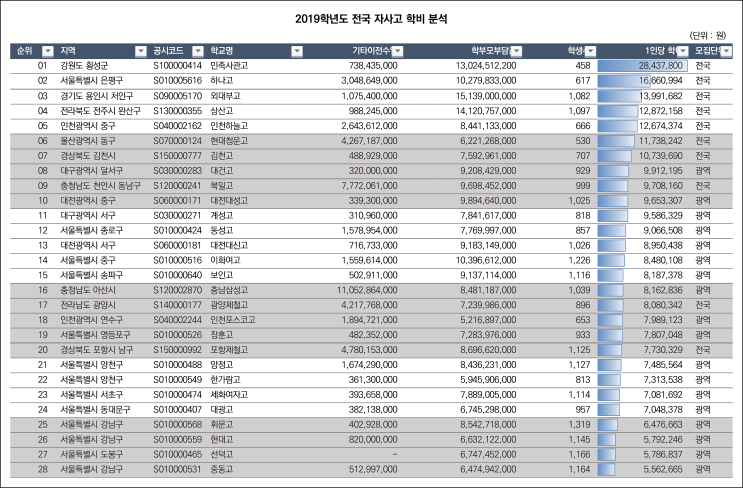This screenshot has width=743, height=488.
Task: Click region cell 전라북도 전주시 완산구
Action: tap(100, 111)
